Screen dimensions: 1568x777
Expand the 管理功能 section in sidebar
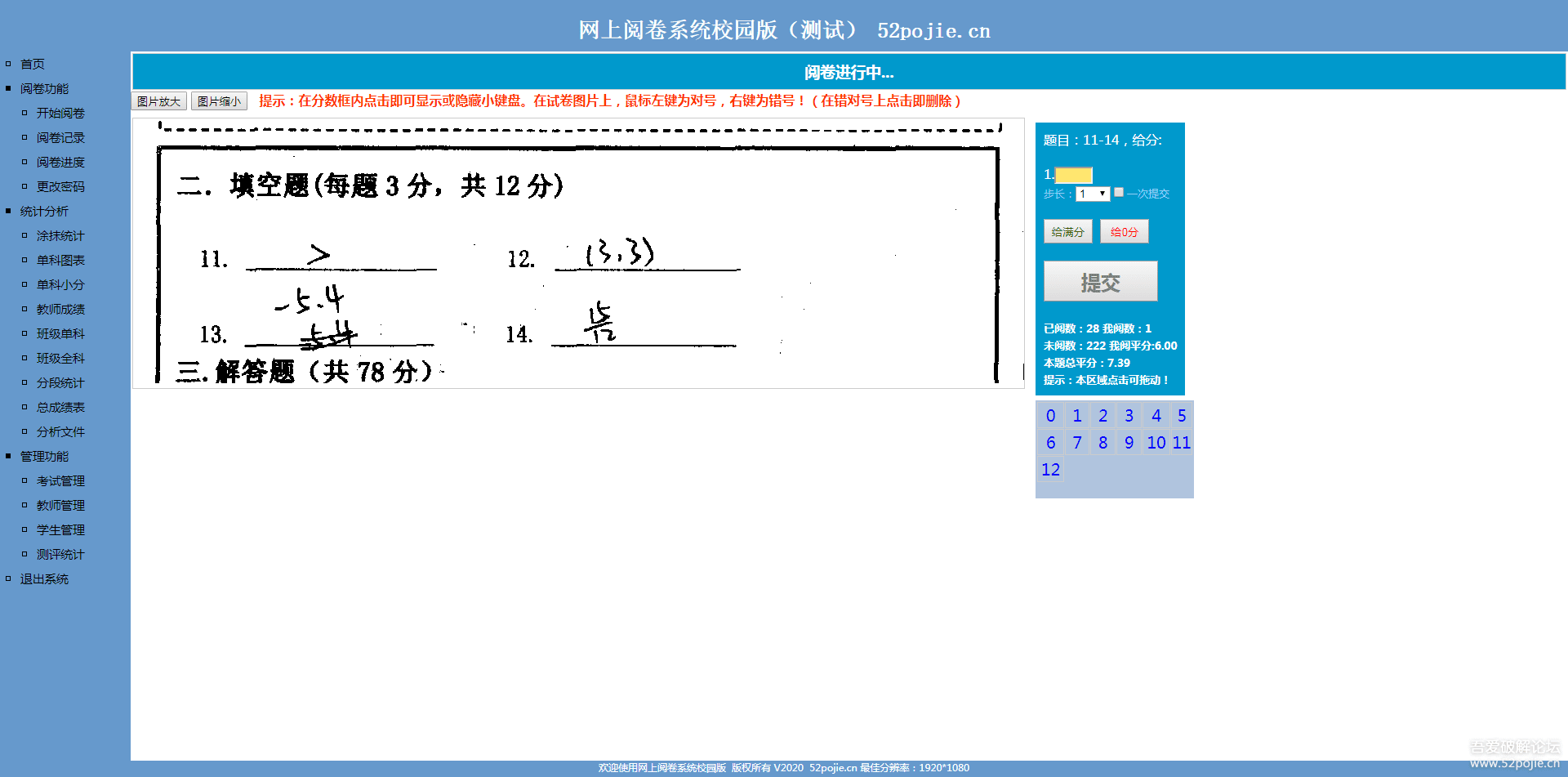(x=43, y=456)
